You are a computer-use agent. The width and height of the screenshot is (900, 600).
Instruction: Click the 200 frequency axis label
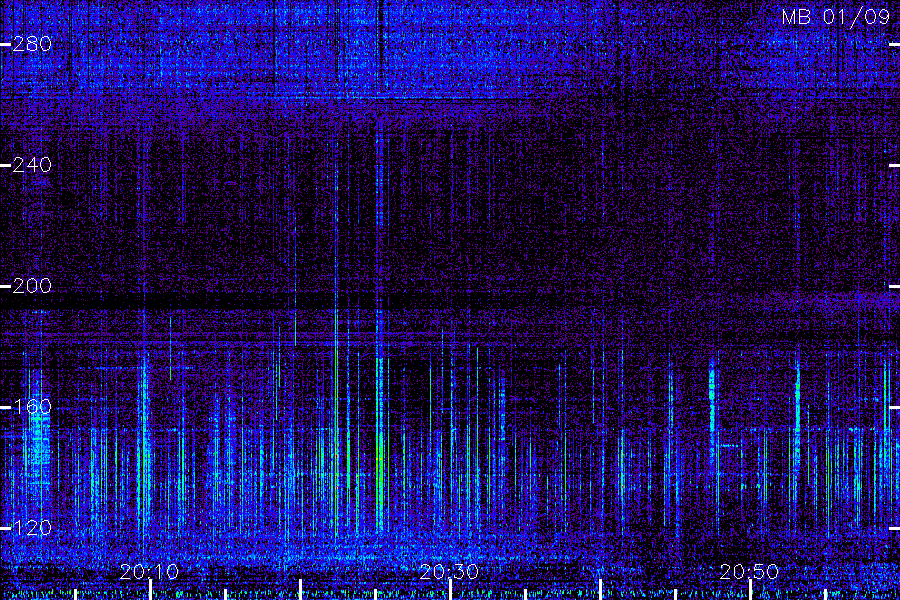point(32,286)
